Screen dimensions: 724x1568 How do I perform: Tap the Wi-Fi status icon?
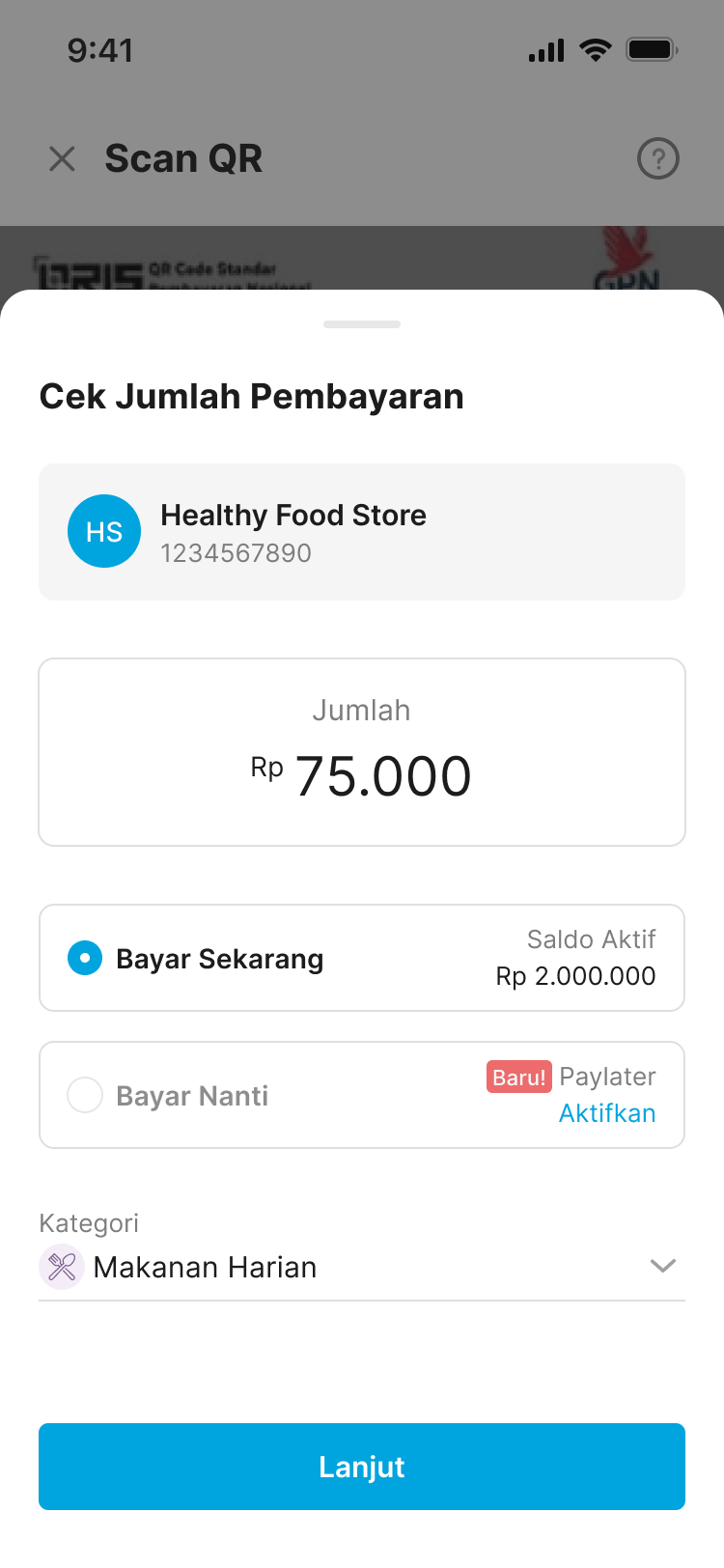596,49
